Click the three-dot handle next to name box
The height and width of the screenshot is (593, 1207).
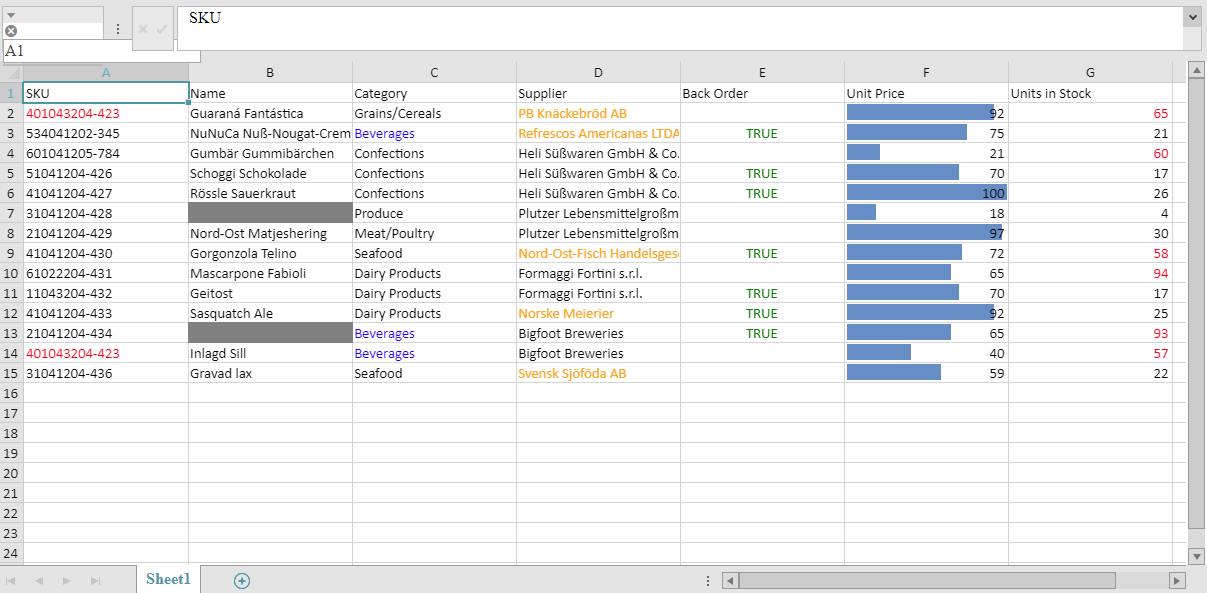(117, 30)
